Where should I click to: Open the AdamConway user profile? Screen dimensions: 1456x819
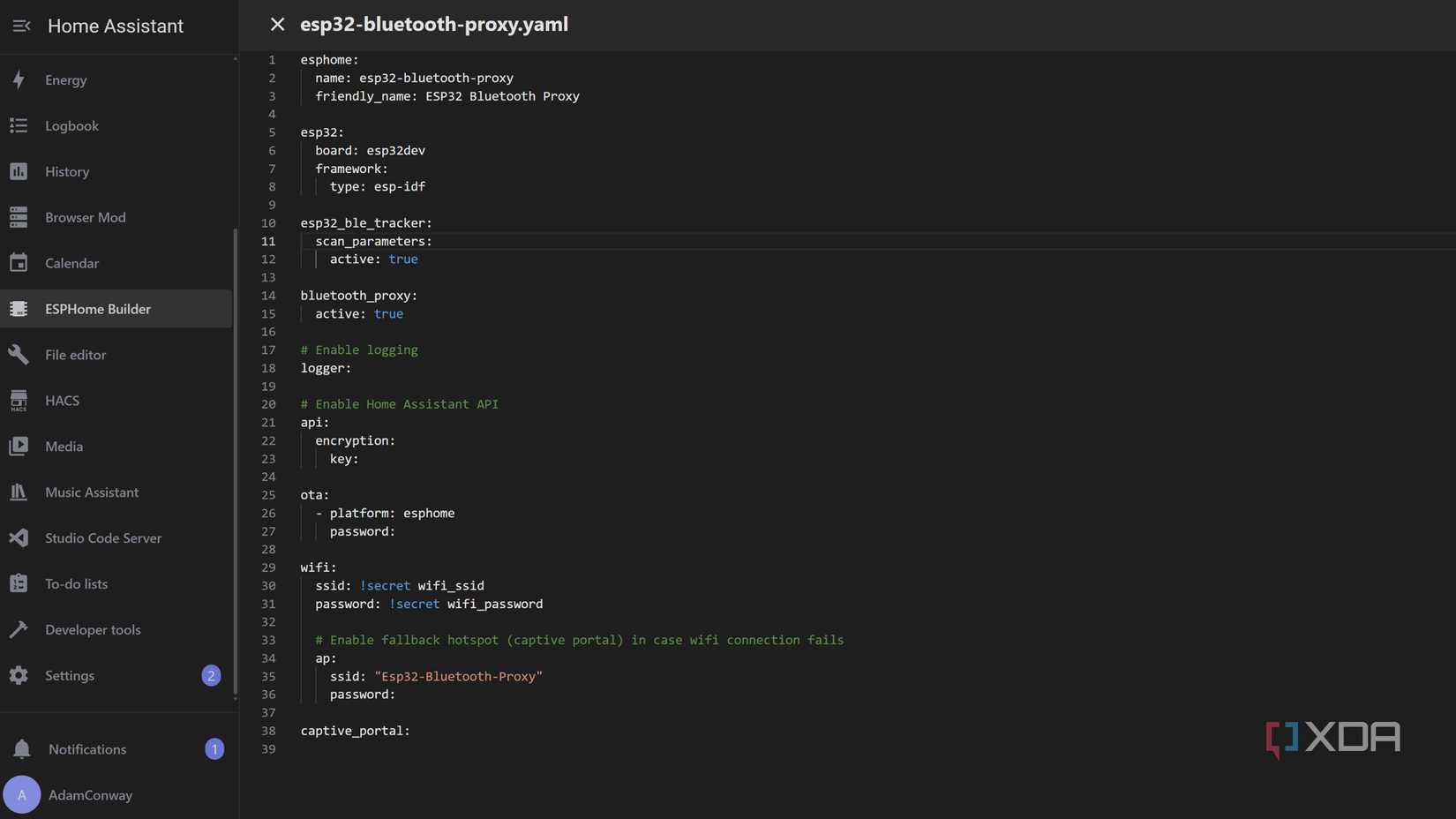(90, 795)
